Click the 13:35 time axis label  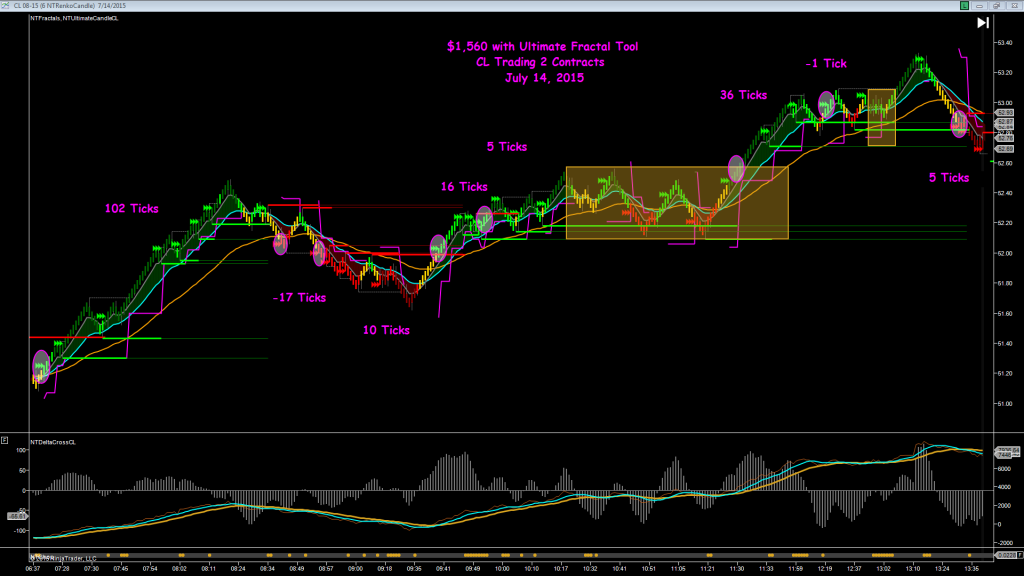click(x=971, y=569)
